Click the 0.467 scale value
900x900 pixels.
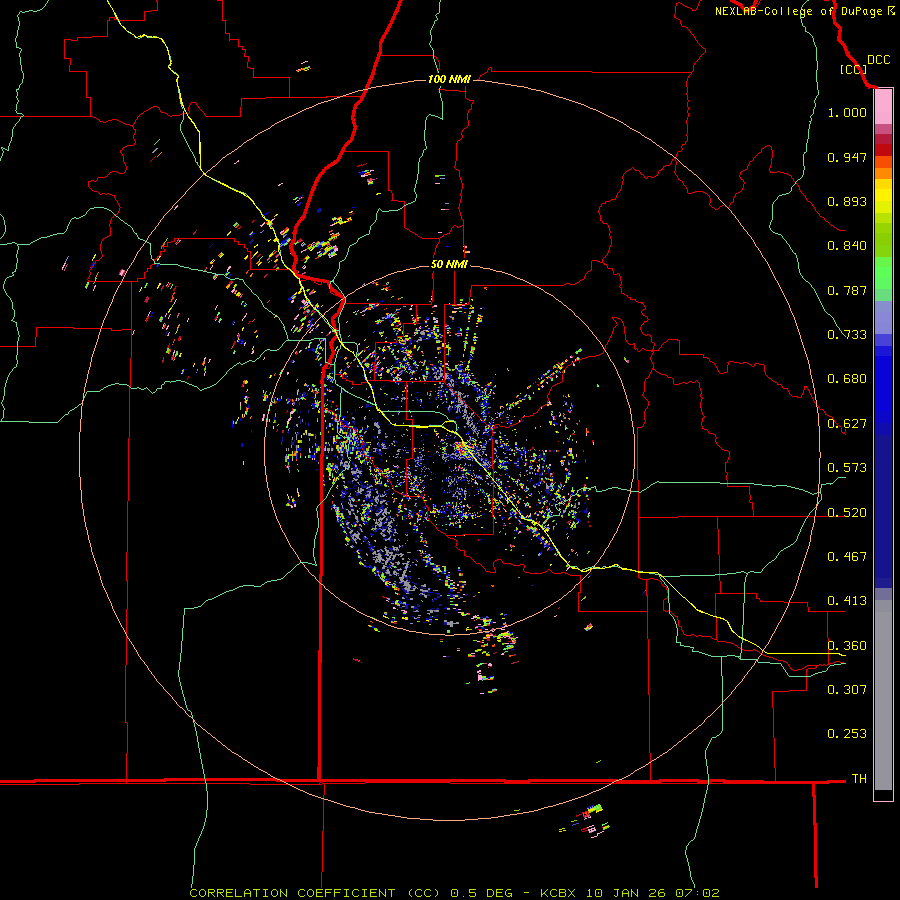click(847, 557)
